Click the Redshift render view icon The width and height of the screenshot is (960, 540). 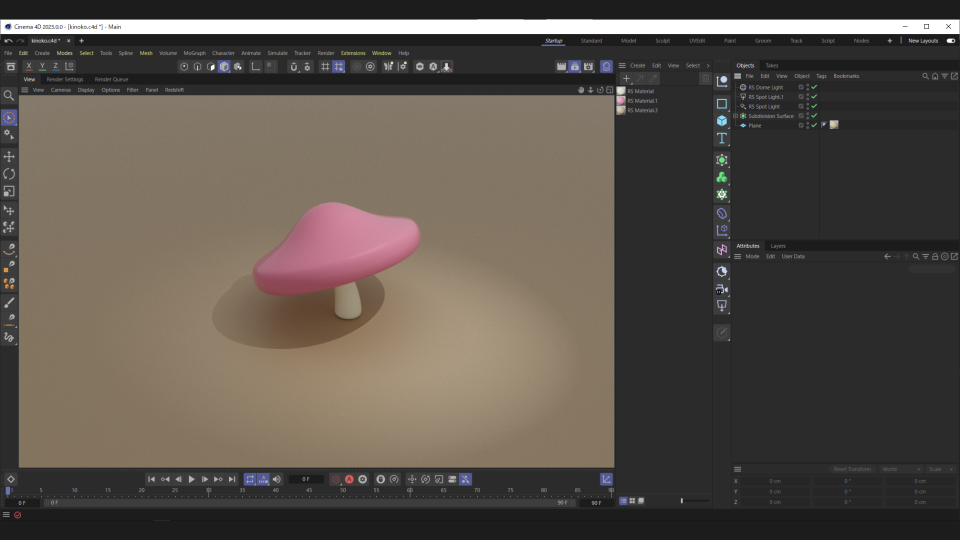point(606,66)
